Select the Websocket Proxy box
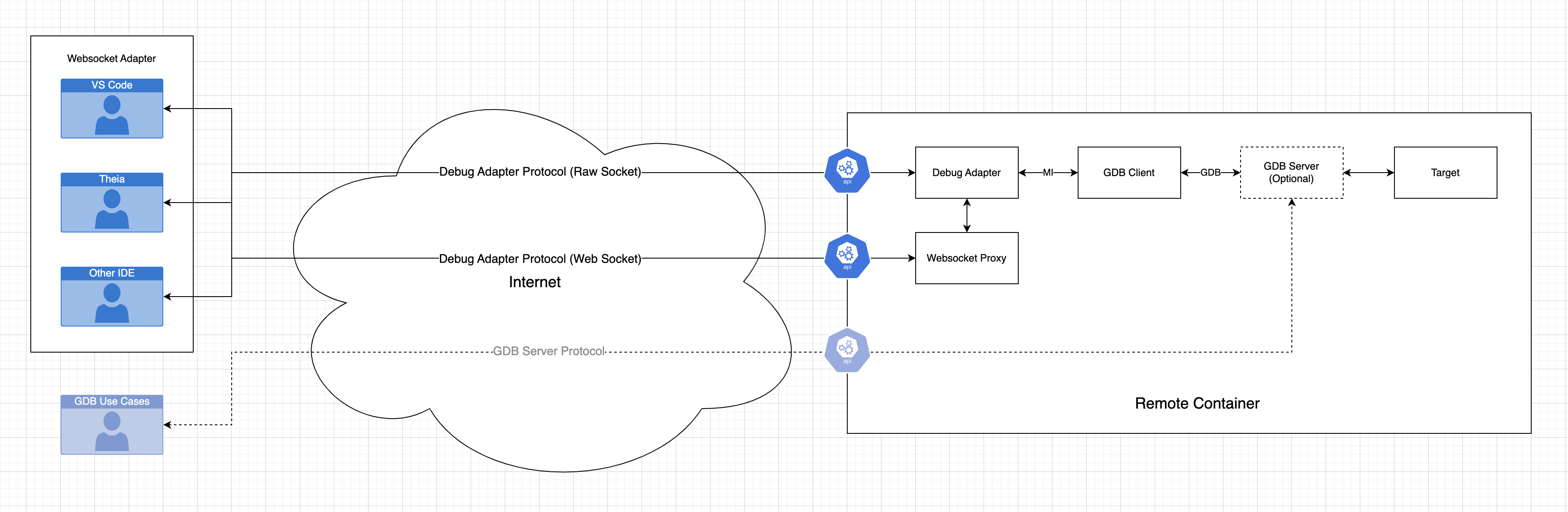The width and height of the screenshot is (1568, 512). (966, 258)
